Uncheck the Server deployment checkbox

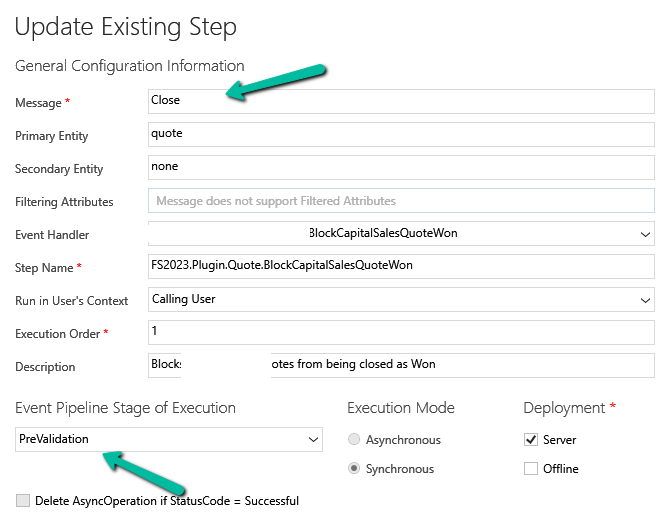tap(530, 440)
